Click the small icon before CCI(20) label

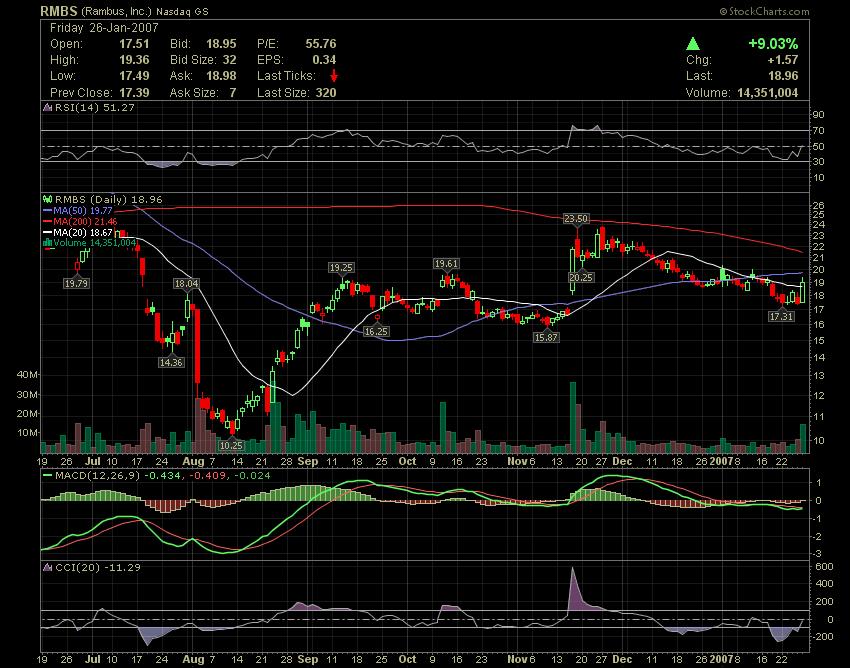pyautogui.click(x=48, y=568)
